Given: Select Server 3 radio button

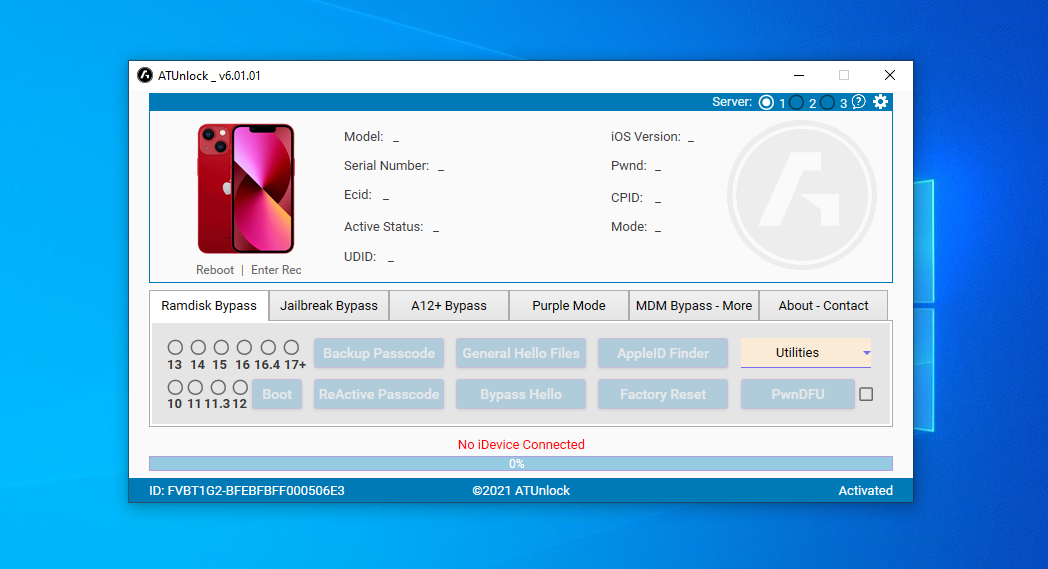Looking at the screenshot, I should coord(828,102).
